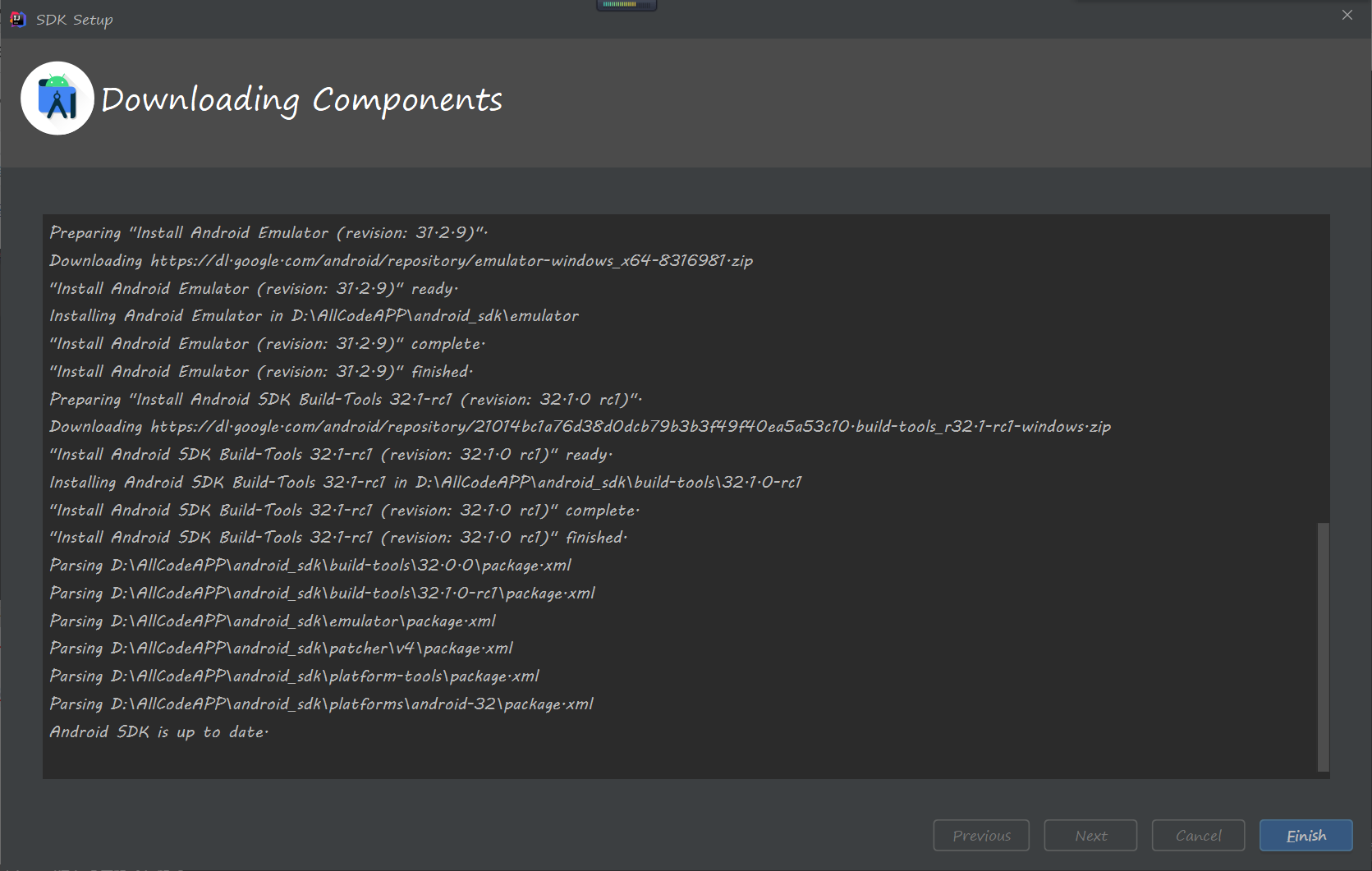This screenshot has height=871, width=1372.
Task: Click the emulator-windows_x64 download URL line
Action: point(401,260)
